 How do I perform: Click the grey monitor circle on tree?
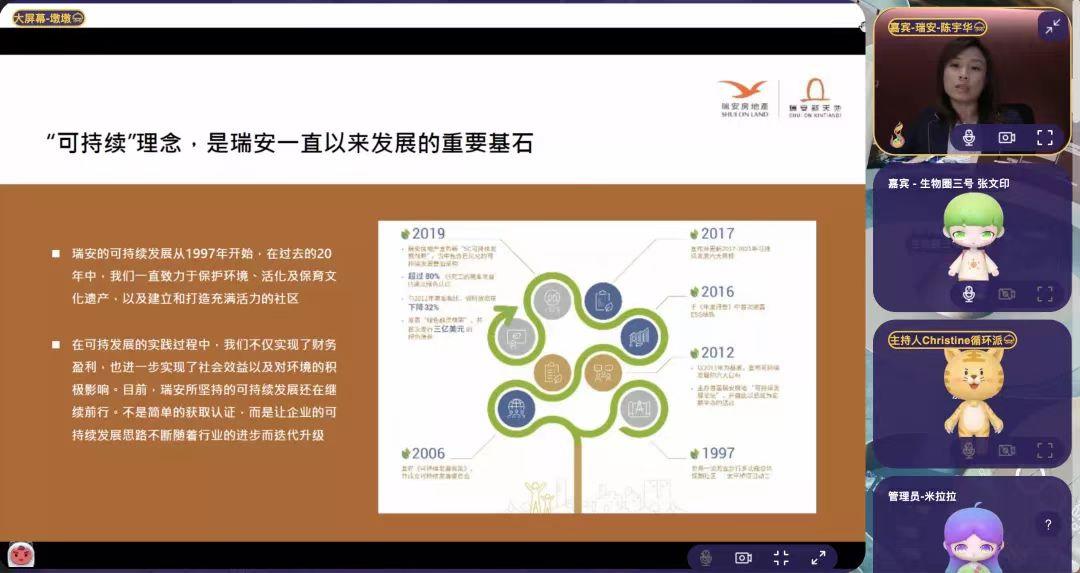pos(515,337)
